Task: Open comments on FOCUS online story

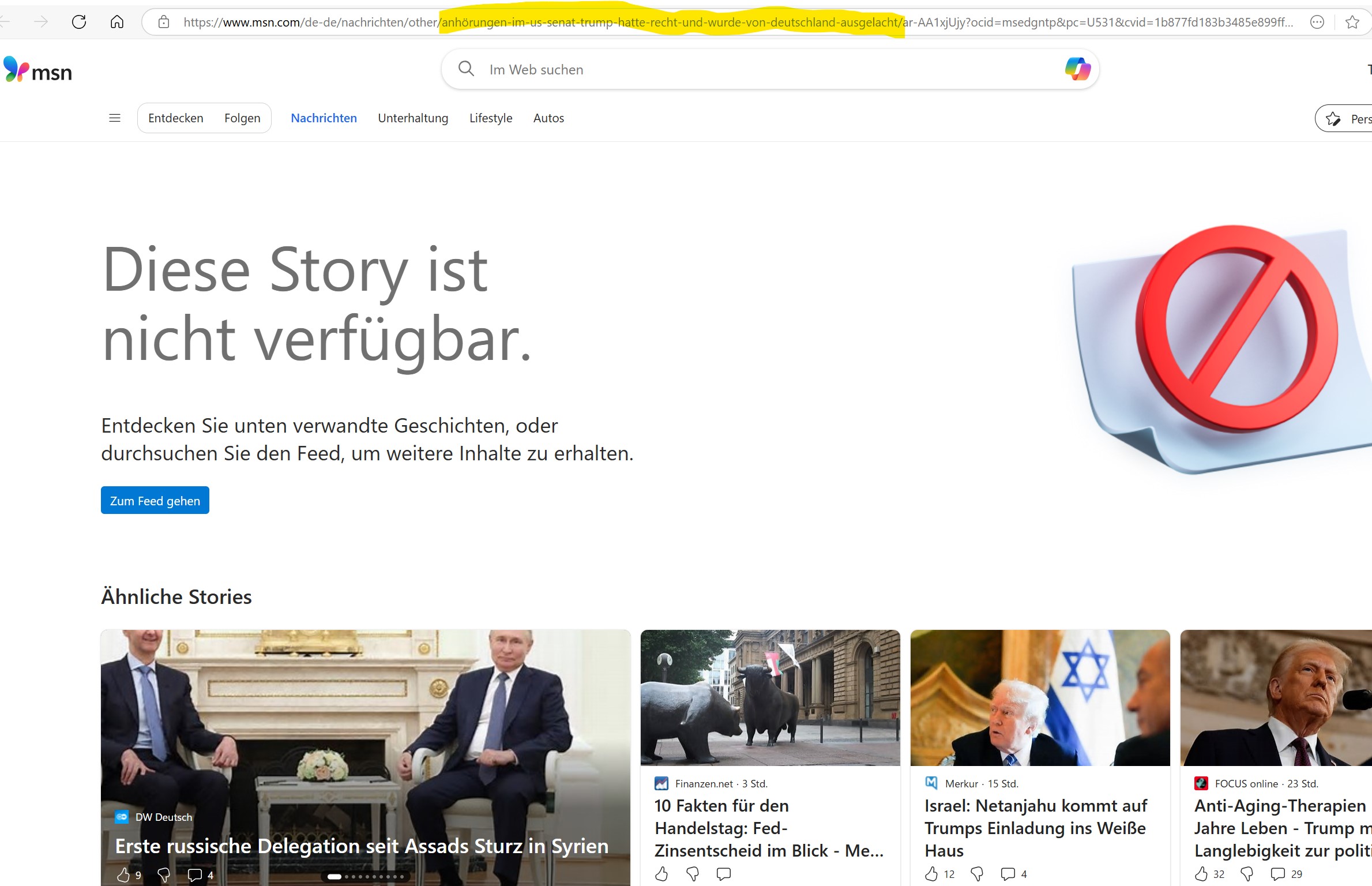Action: click(x=1278, y=874)
